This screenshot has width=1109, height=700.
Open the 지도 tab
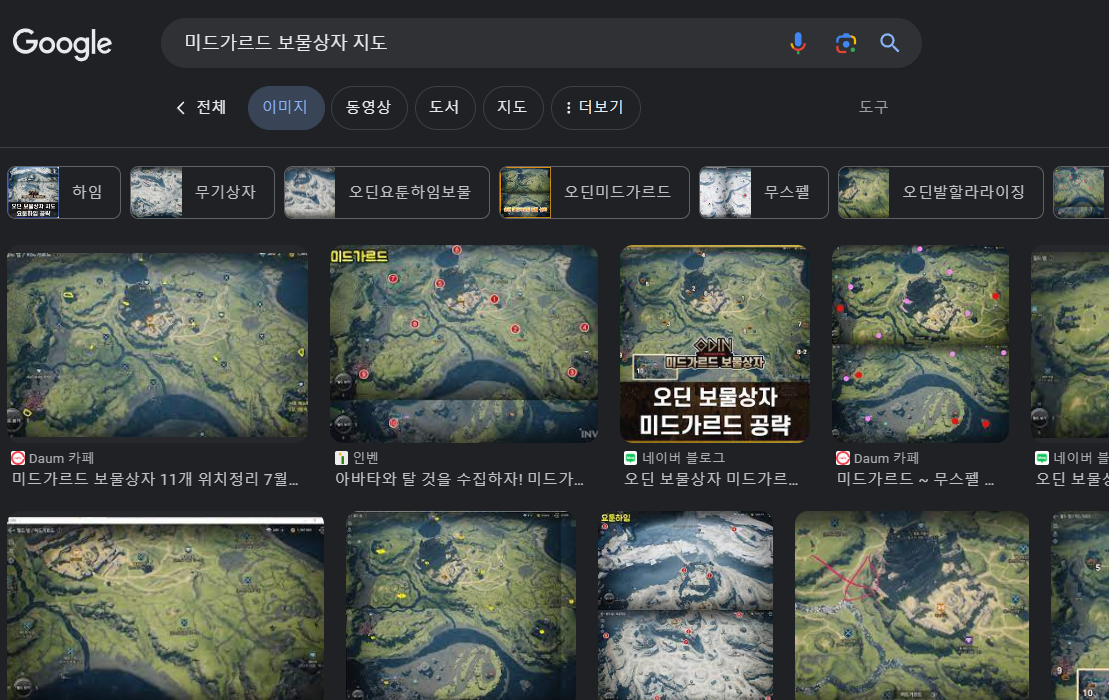coord(512,107)
